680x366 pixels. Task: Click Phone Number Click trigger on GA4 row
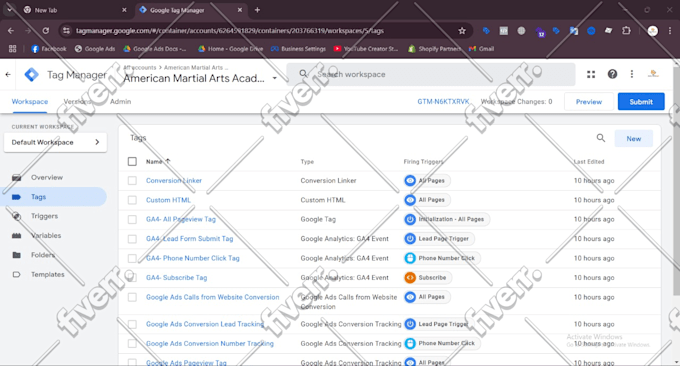coord(442,258)
